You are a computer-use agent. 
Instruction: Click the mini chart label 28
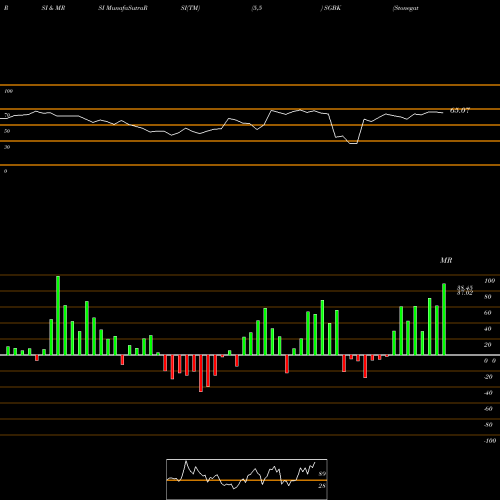pos(322,486)
